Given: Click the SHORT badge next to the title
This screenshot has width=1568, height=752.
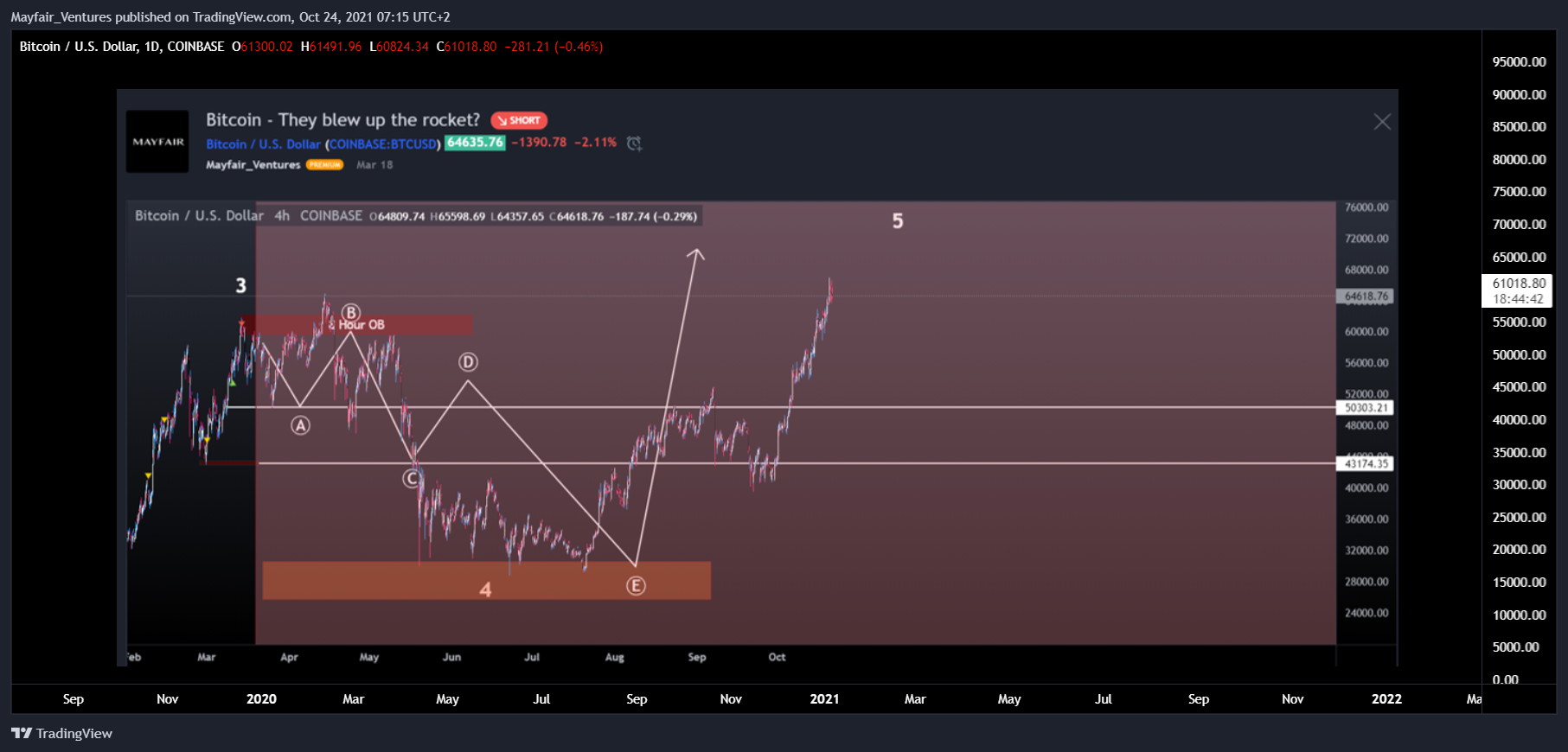Looking at the screenshot, I should click(519, 120).
